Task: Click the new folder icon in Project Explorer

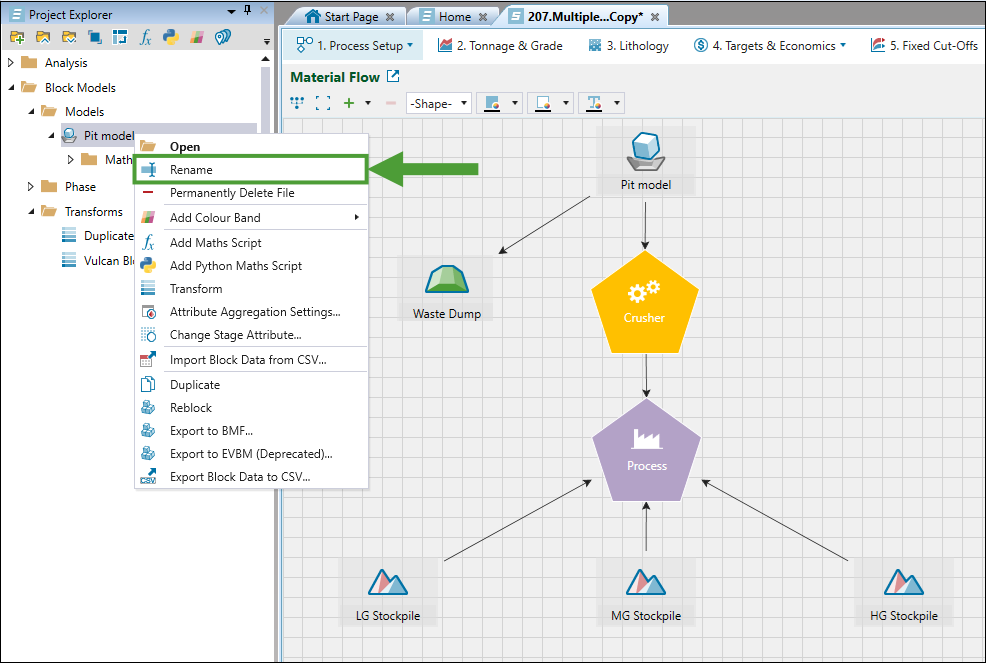Action: click(x=17, y=37)
